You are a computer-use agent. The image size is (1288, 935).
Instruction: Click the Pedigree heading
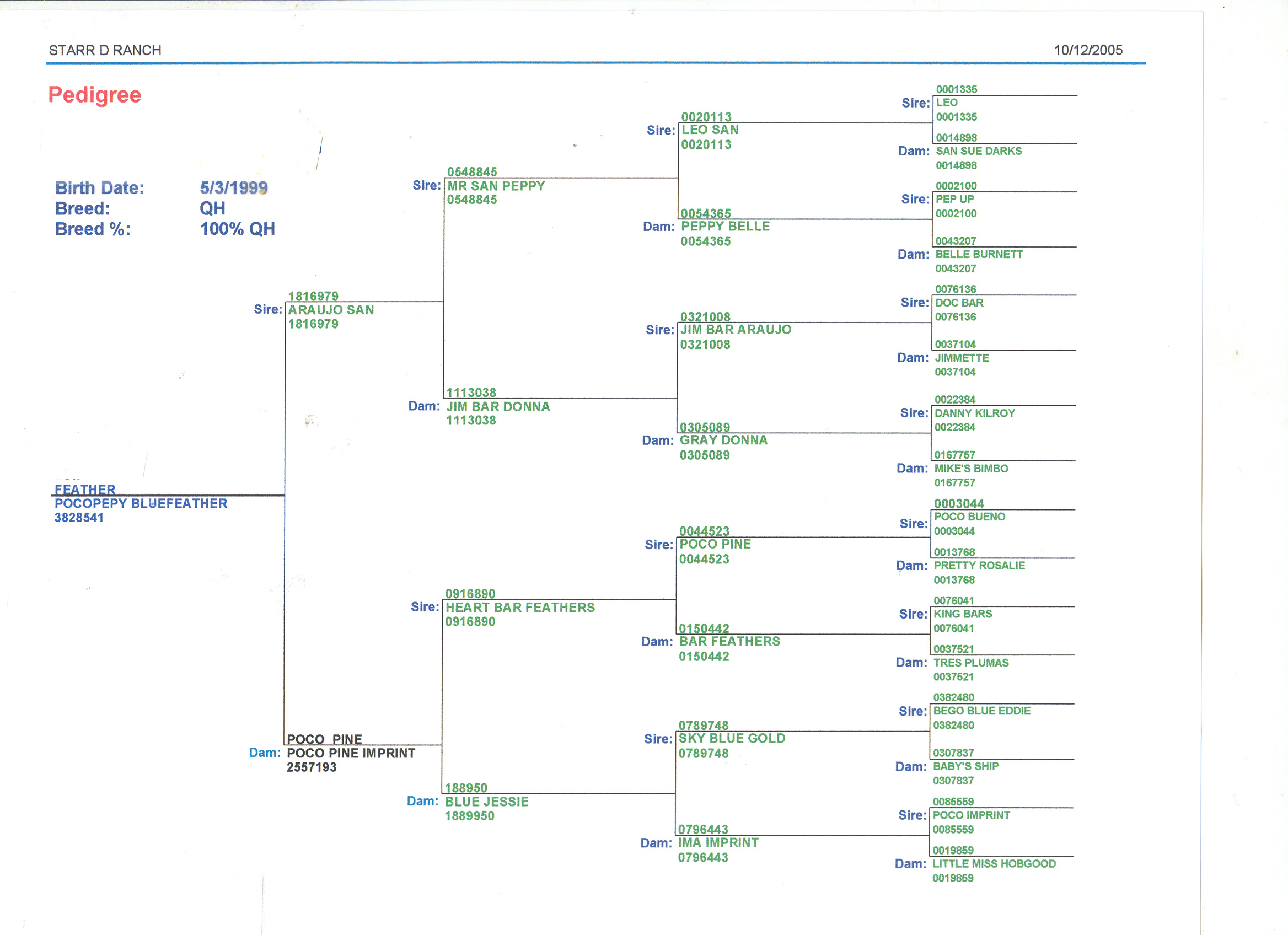94,95
